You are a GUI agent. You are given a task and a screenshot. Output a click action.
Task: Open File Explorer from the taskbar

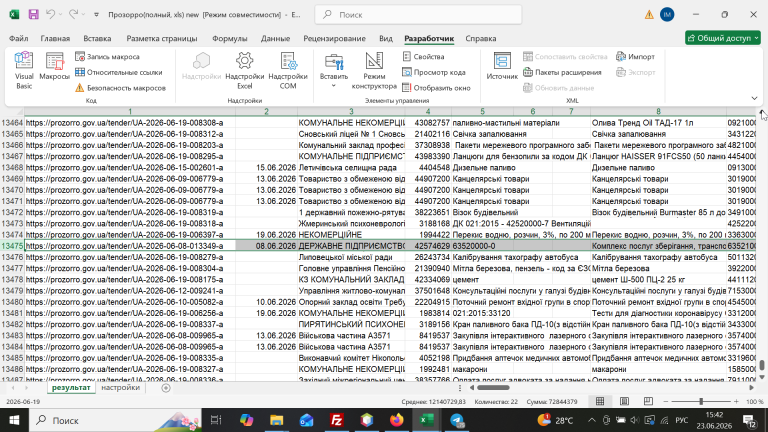tap(276, 420)
